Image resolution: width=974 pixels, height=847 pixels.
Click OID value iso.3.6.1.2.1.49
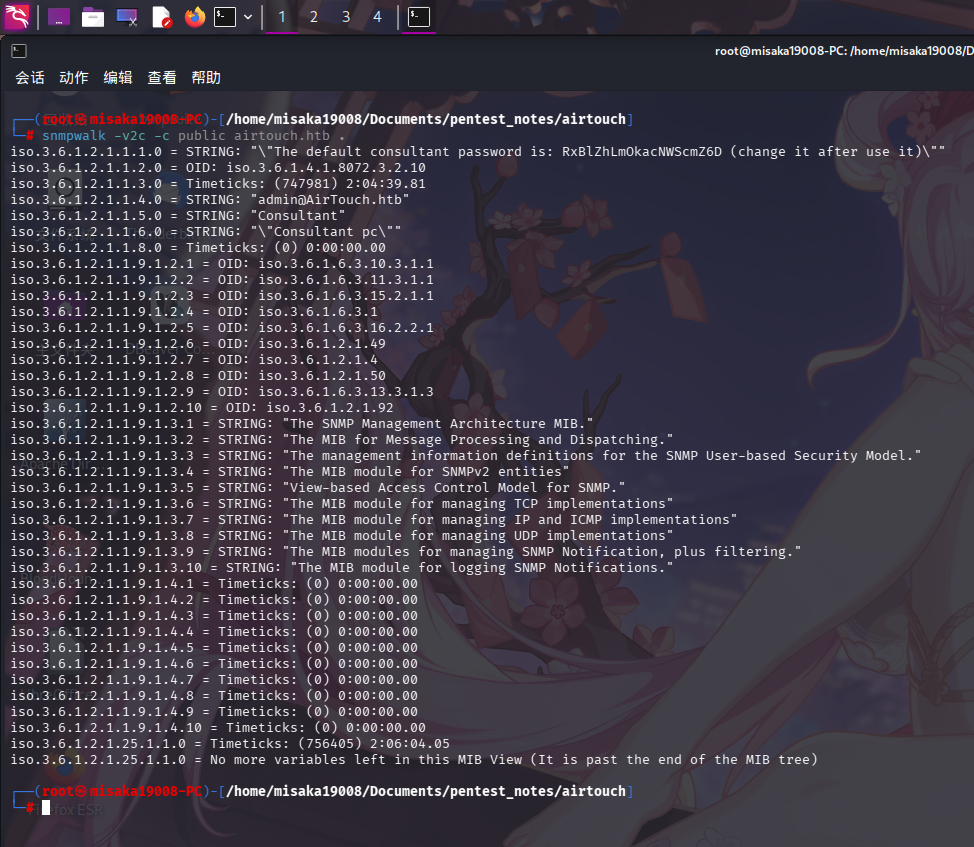click(322, 343)
